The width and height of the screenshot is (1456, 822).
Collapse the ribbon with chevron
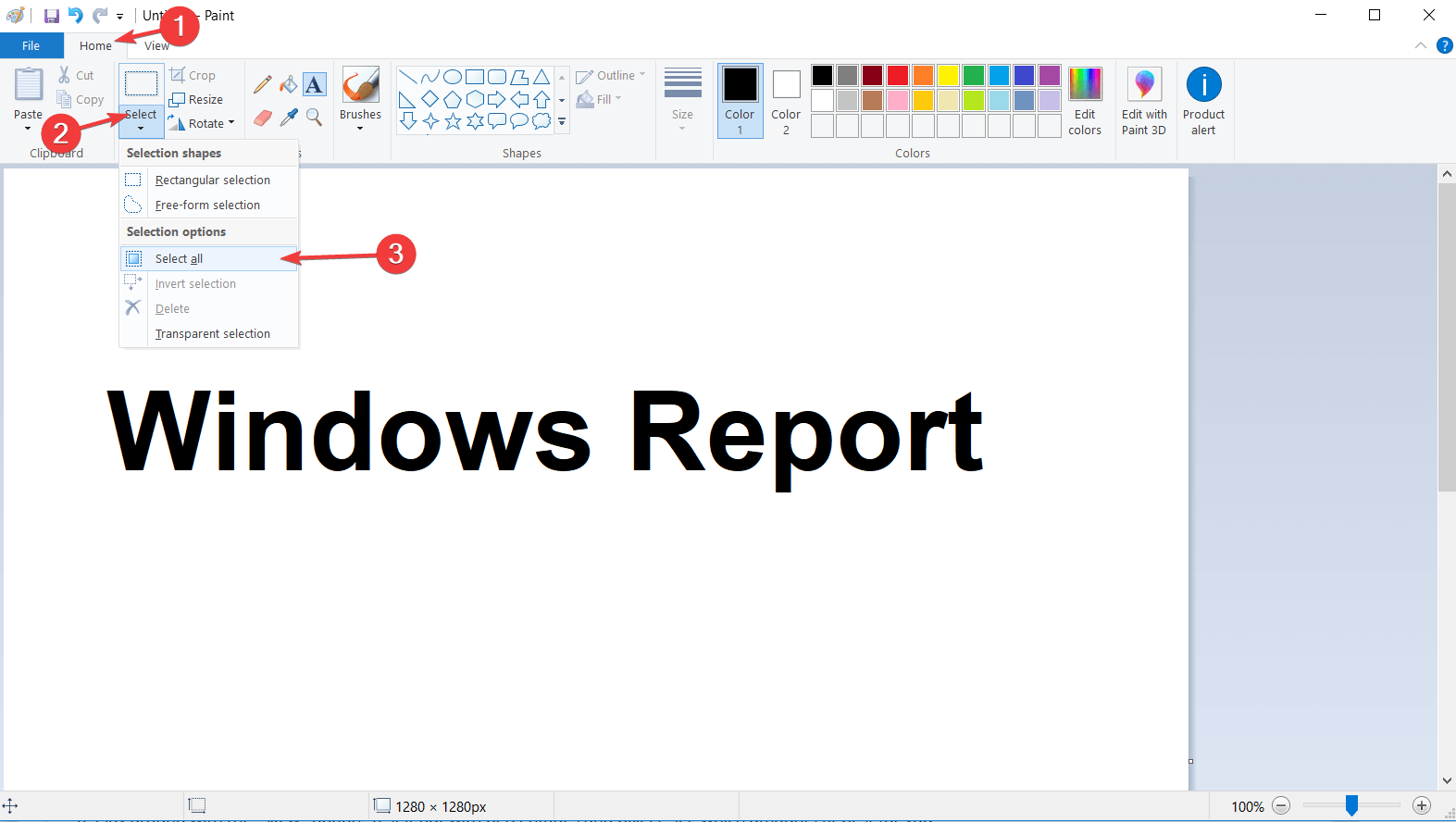pyautogui.click(x=1420, y=45)
